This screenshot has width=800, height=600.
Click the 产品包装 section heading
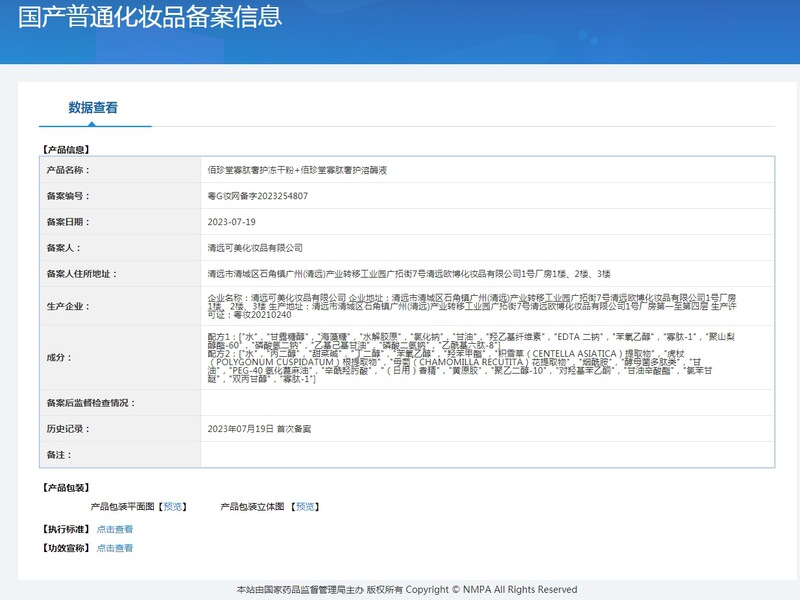[68, 487]
